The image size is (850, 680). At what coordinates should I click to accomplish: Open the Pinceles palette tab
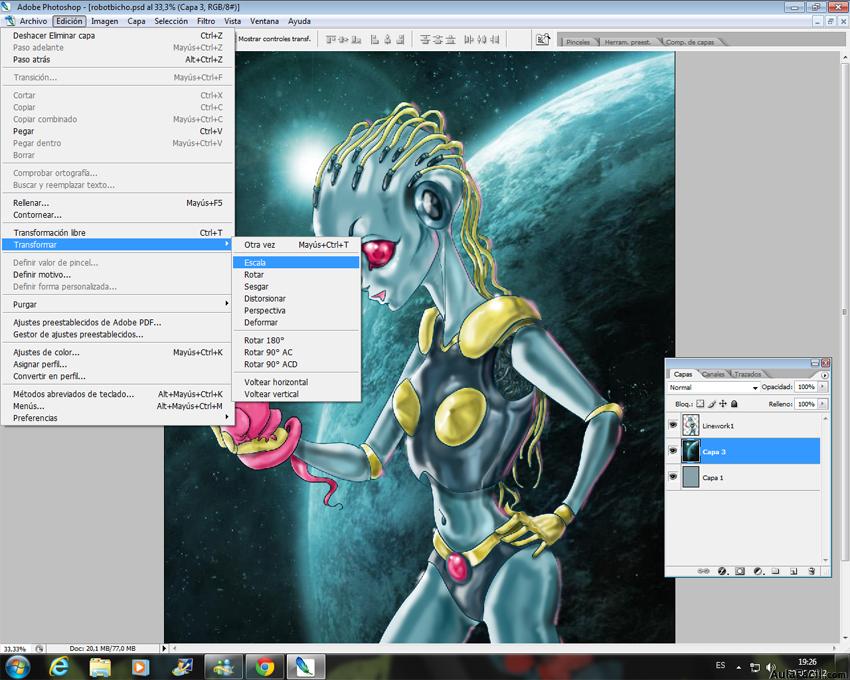(x=577, y=42)
